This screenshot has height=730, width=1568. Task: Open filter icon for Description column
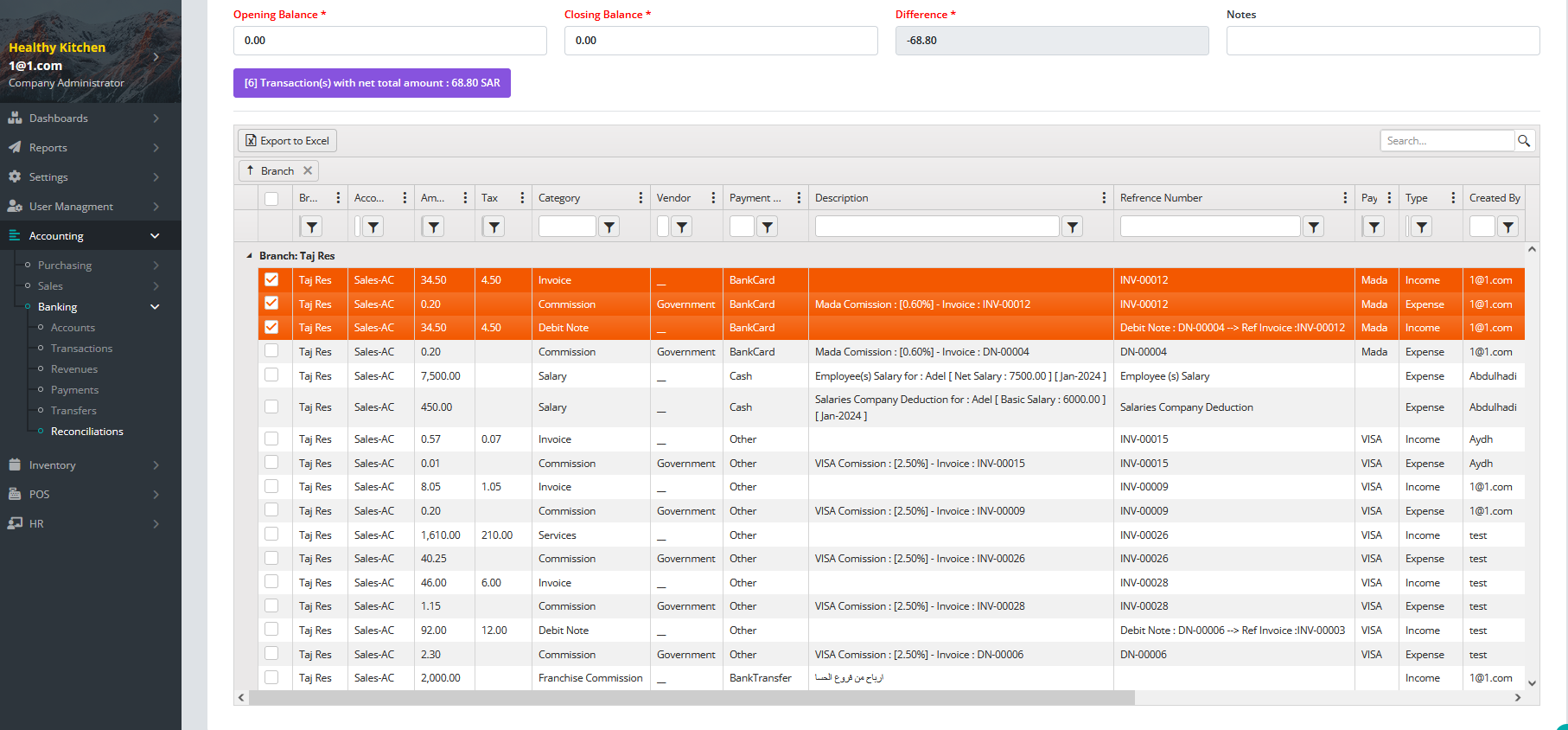1072,227
